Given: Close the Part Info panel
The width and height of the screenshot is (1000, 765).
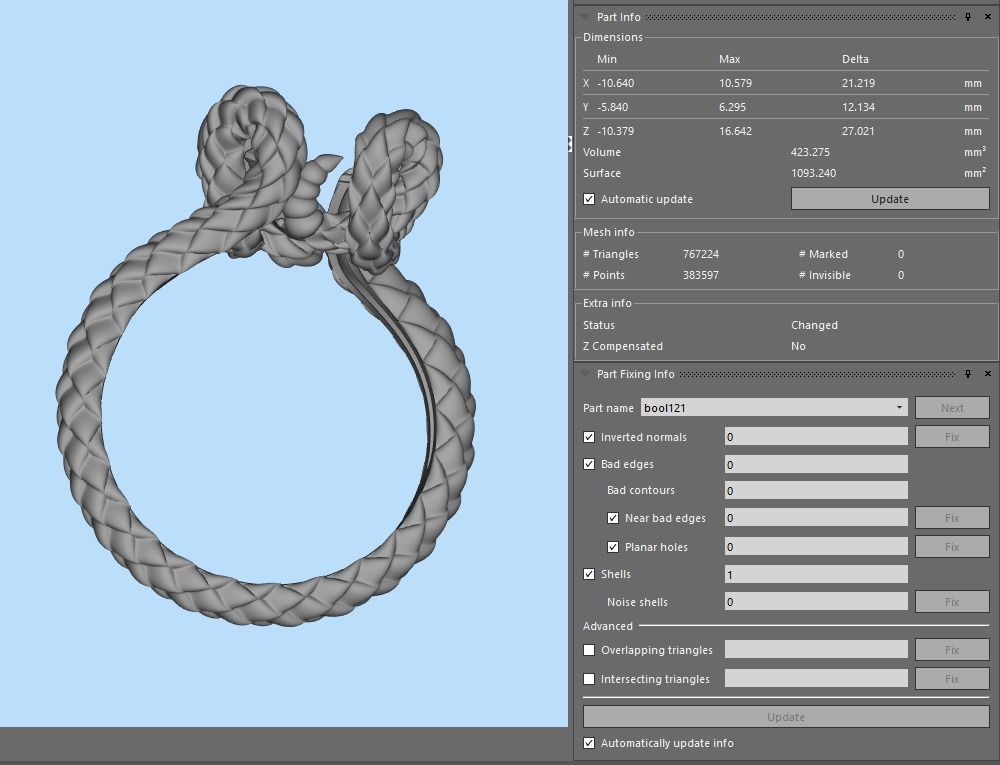Looking at the screenshot, I should pyautogui.click(x=988, y=17).
